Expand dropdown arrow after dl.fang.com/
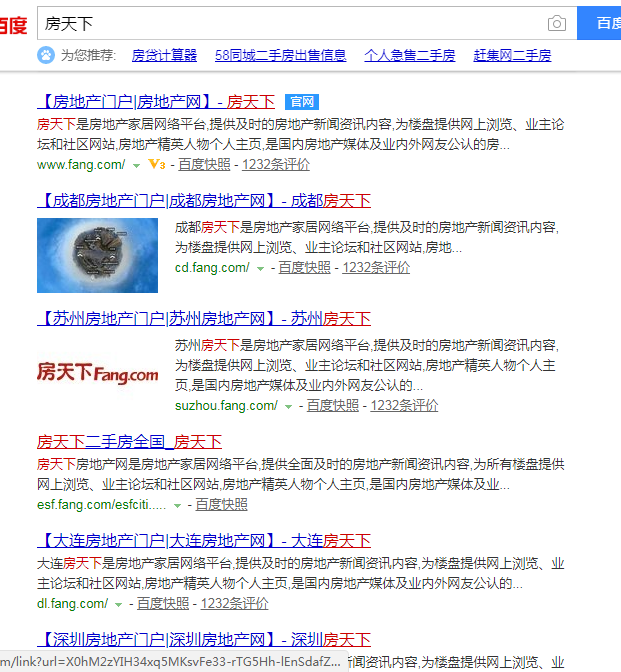621x672 pixels. pos(118,605)
